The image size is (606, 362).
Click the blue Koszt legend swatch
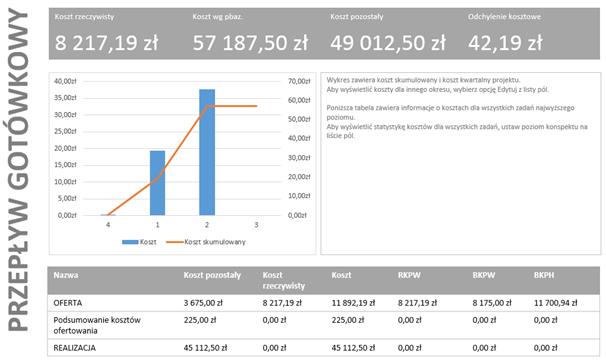click(130, 242)
